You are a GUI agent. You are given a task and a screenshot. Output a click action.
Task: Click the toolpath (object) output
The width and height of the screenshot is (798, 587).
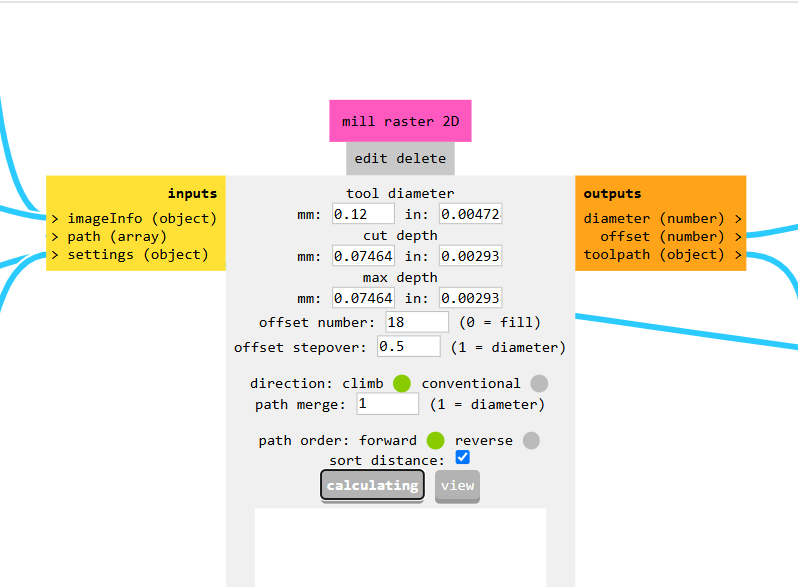coord(662,255)
